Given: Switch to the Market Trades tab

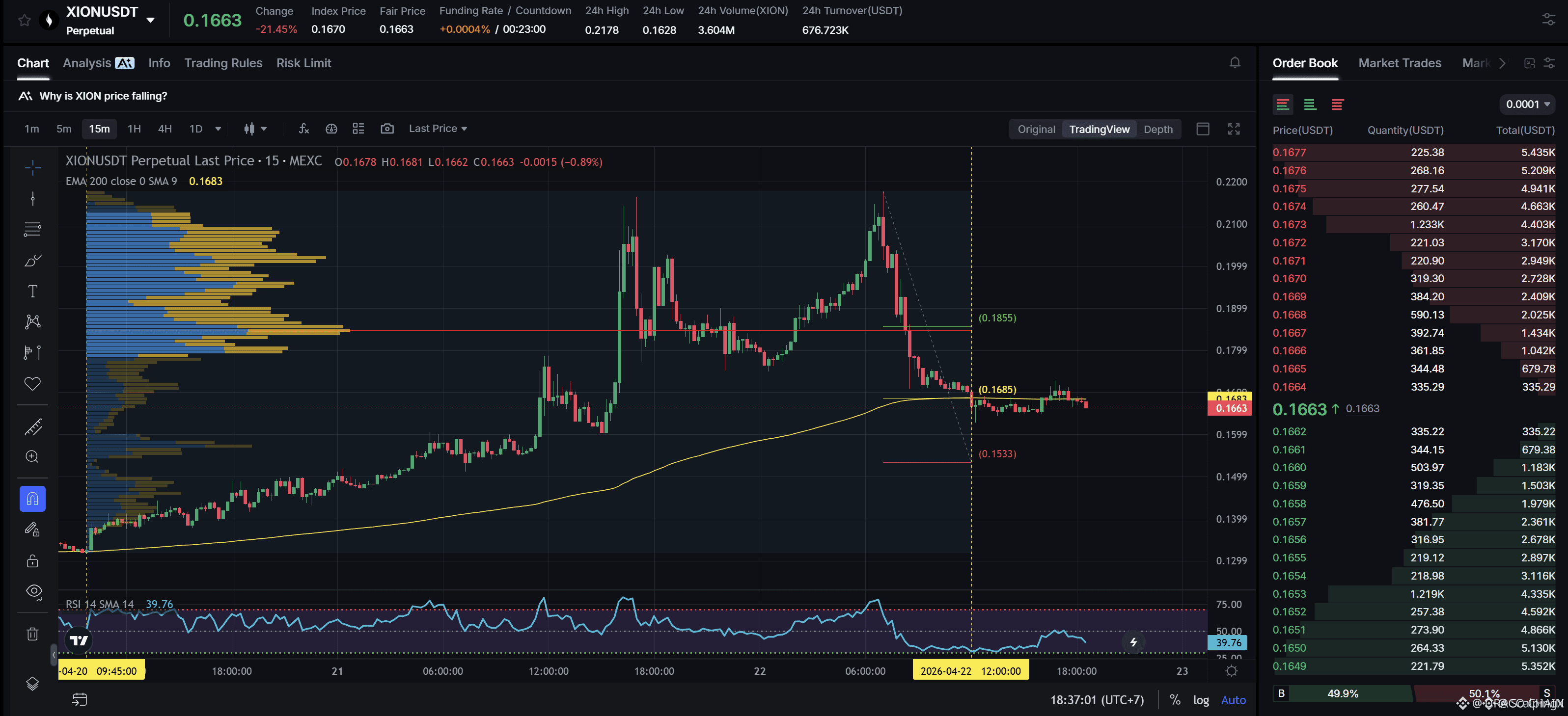Looking at the screenshot, I should (1400, 63).
